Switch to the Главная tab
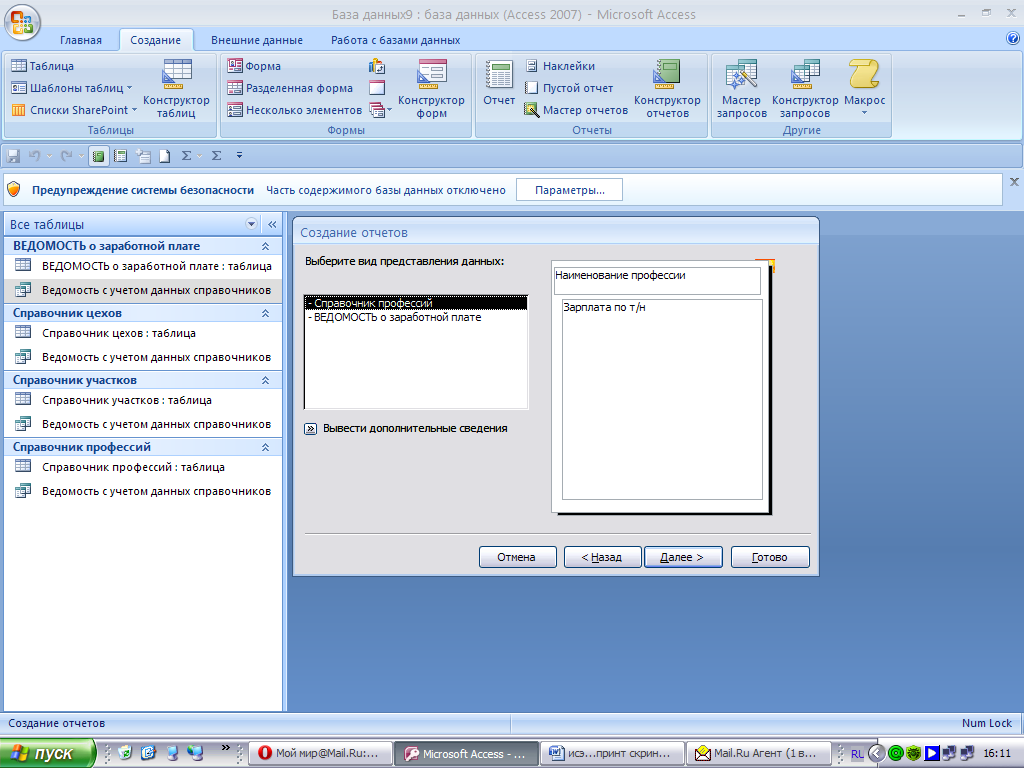The height and width of the screenshot is (768, 1024). pos(81,40)
